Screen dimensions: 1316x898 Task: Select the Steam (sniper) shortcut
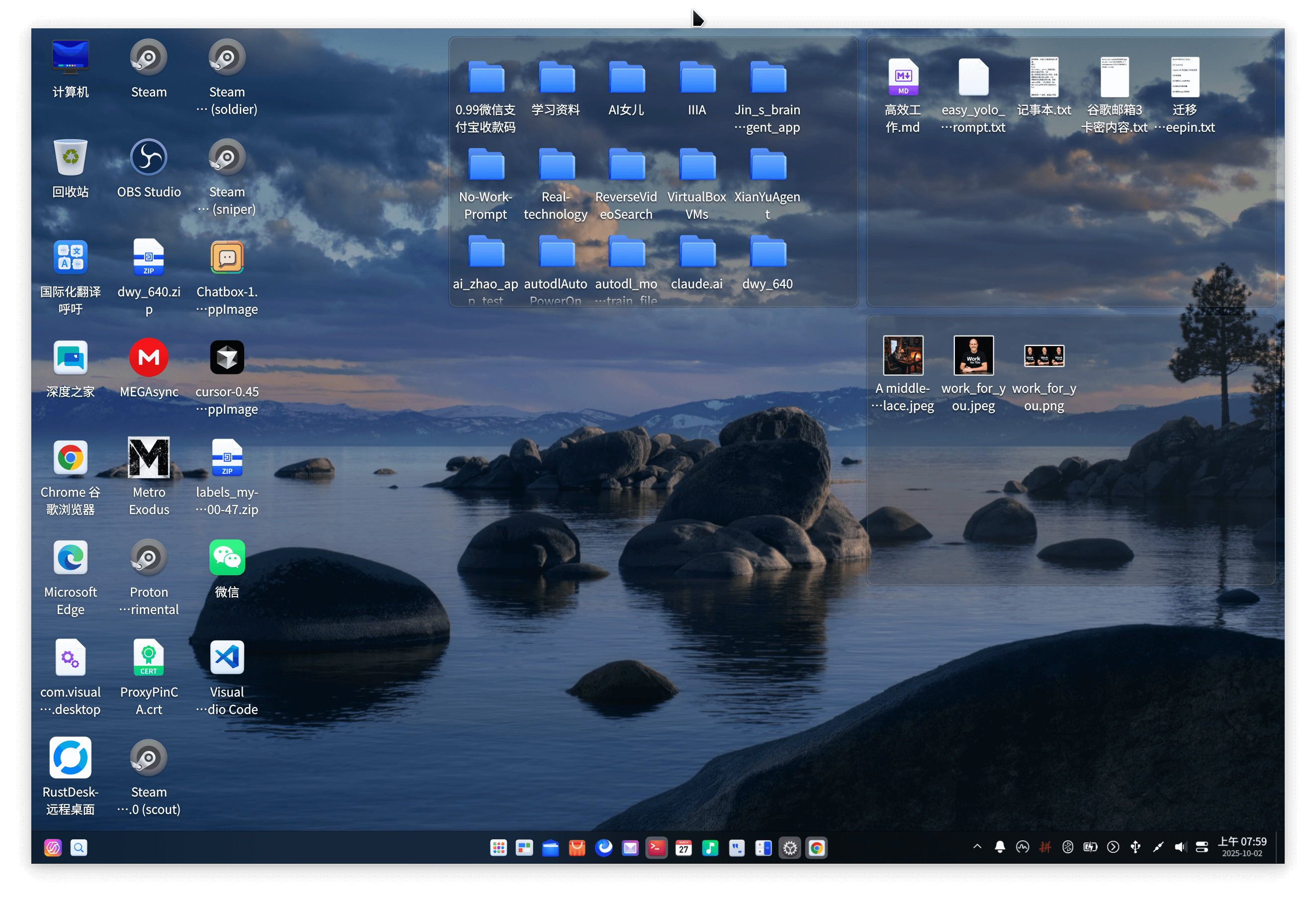pyautogui.click(x=227, y=158)
